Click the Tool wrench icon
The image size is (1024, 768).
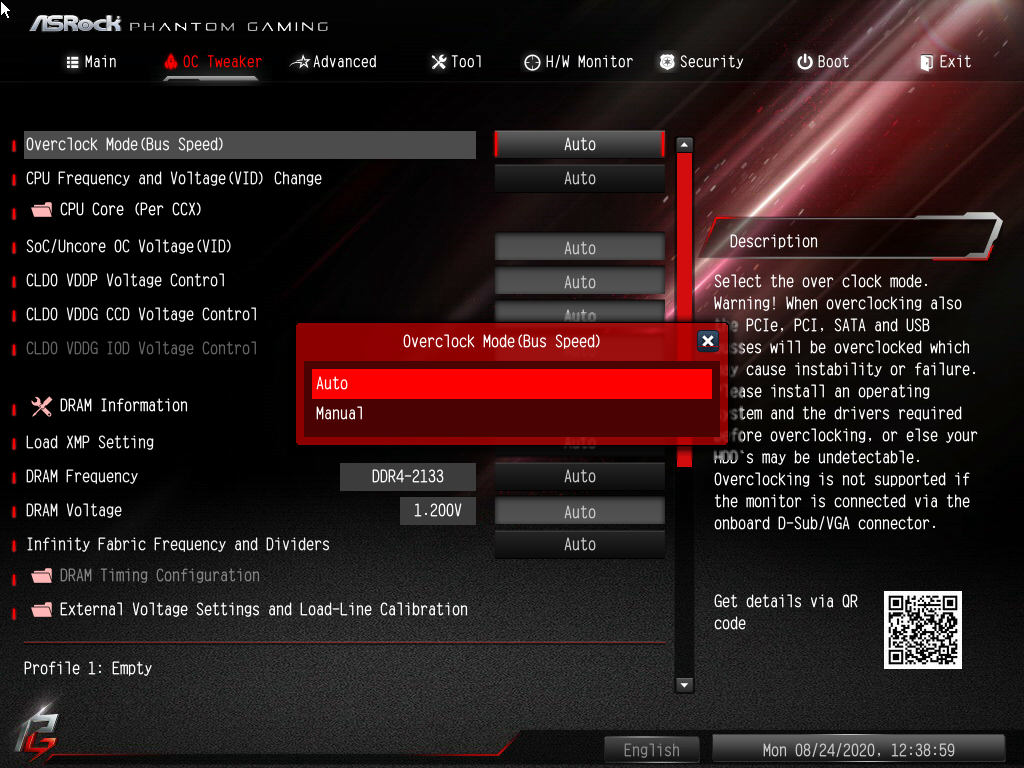coord(439,62)
